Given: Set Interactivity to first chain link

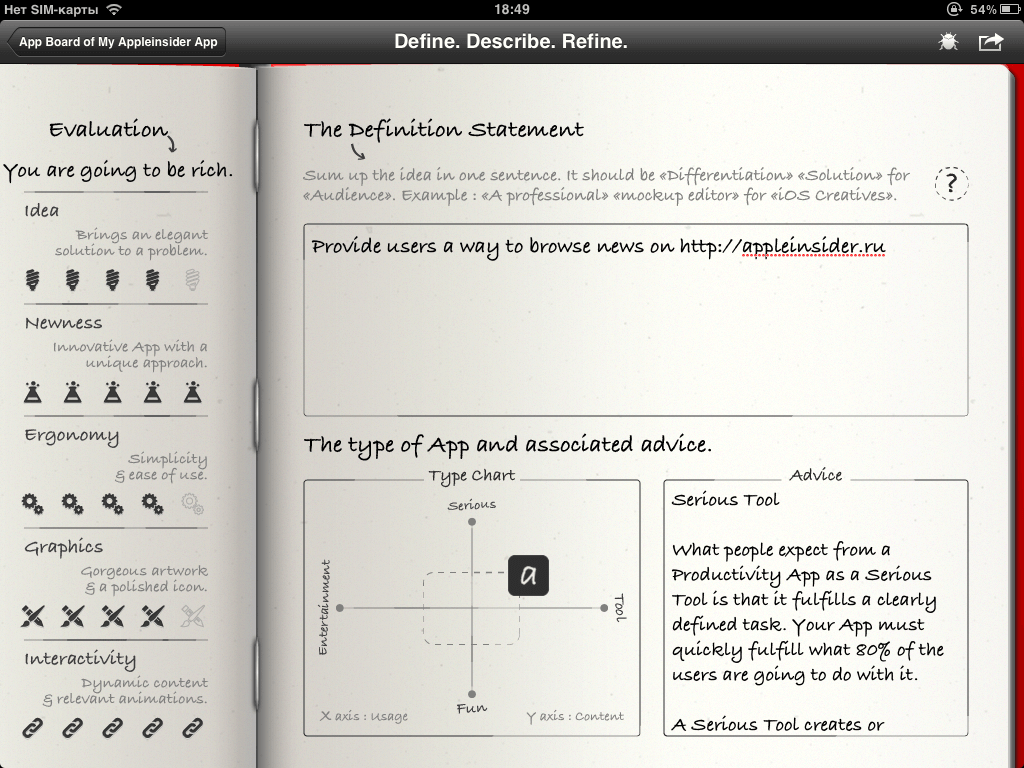Looking at the screenshot, I should (x=33, y=728).
